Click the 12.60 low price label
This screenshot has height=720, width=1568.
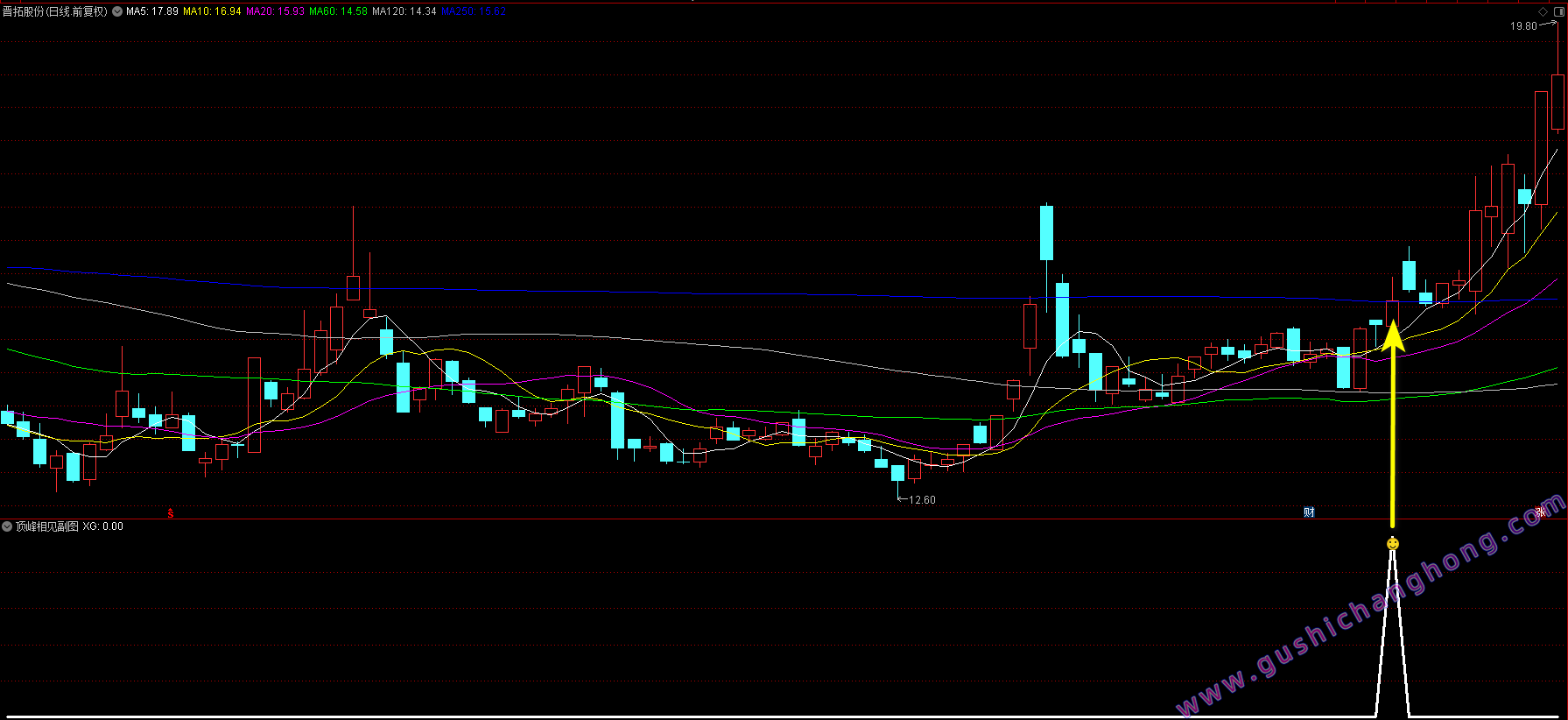922,500
